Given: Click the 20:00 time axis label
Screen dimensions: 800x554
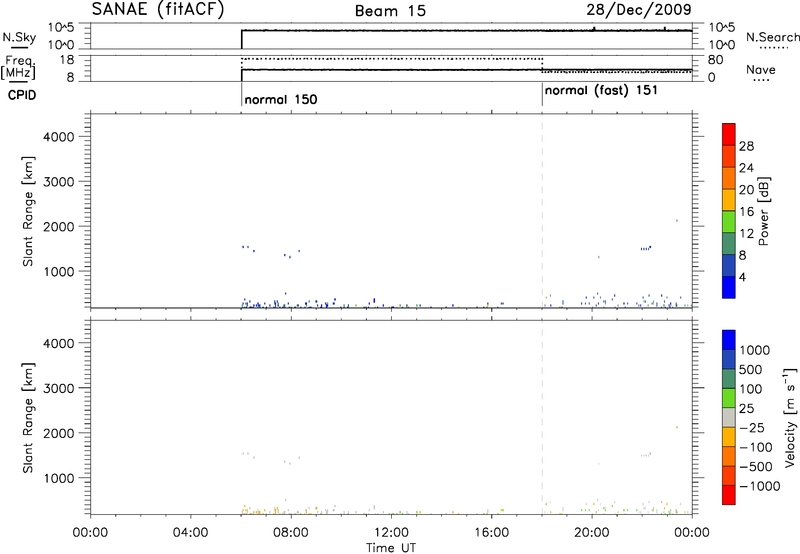Looking at the screenshot, I should pos(592,533).
